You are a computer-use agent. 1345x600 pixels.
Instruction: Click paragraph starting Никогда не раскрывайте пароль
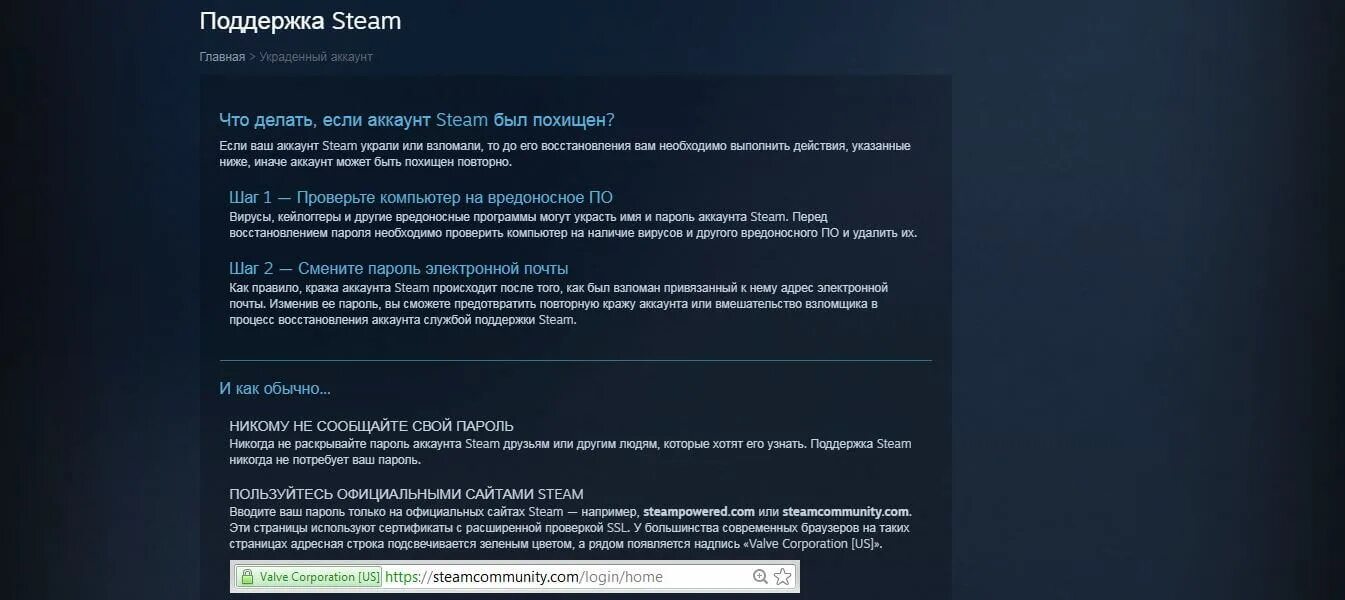pos(570,452)
